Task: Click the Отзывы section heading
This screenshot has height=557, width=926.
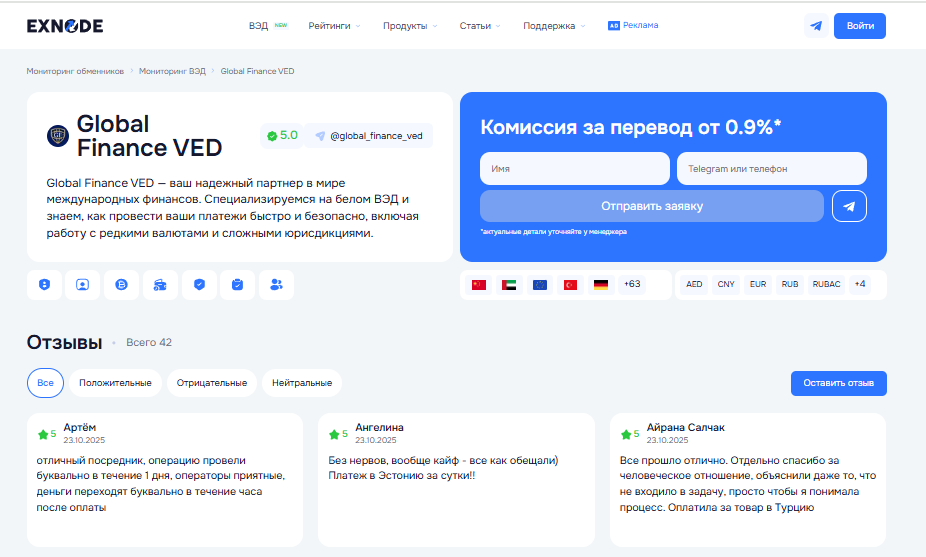Action: [x=64, y=342]
